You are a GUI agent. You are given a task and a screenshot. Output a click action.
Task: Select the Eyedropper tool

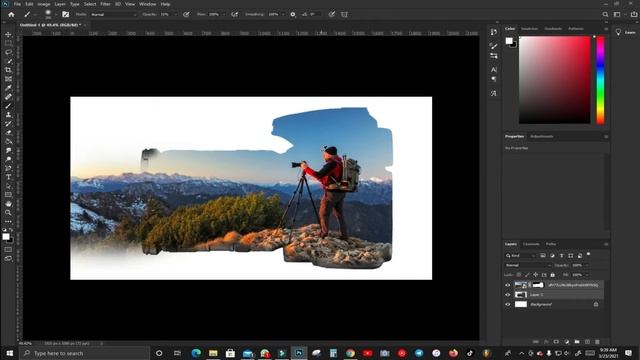point(8,88)
